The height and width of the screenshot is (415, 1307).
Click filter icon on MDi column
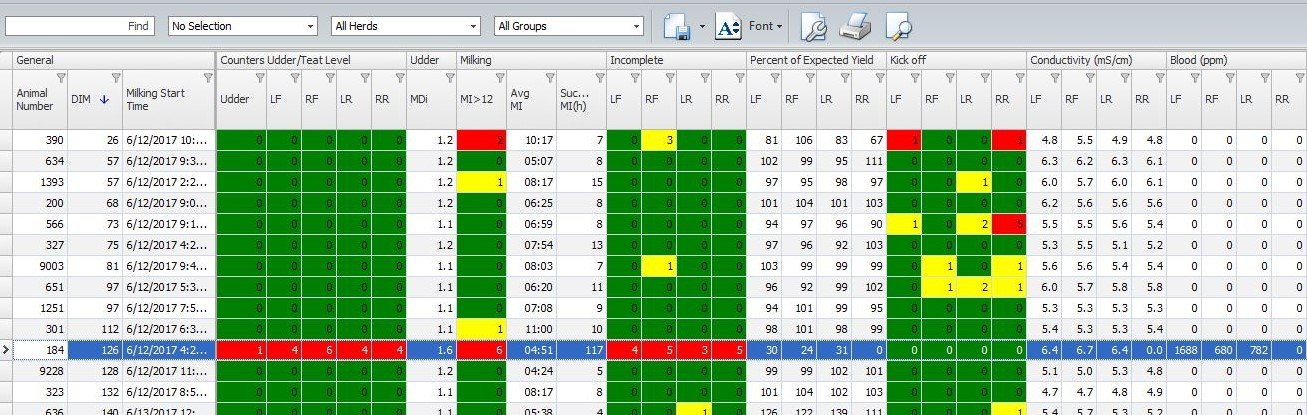pyautogui.click(x=449, y=78)
